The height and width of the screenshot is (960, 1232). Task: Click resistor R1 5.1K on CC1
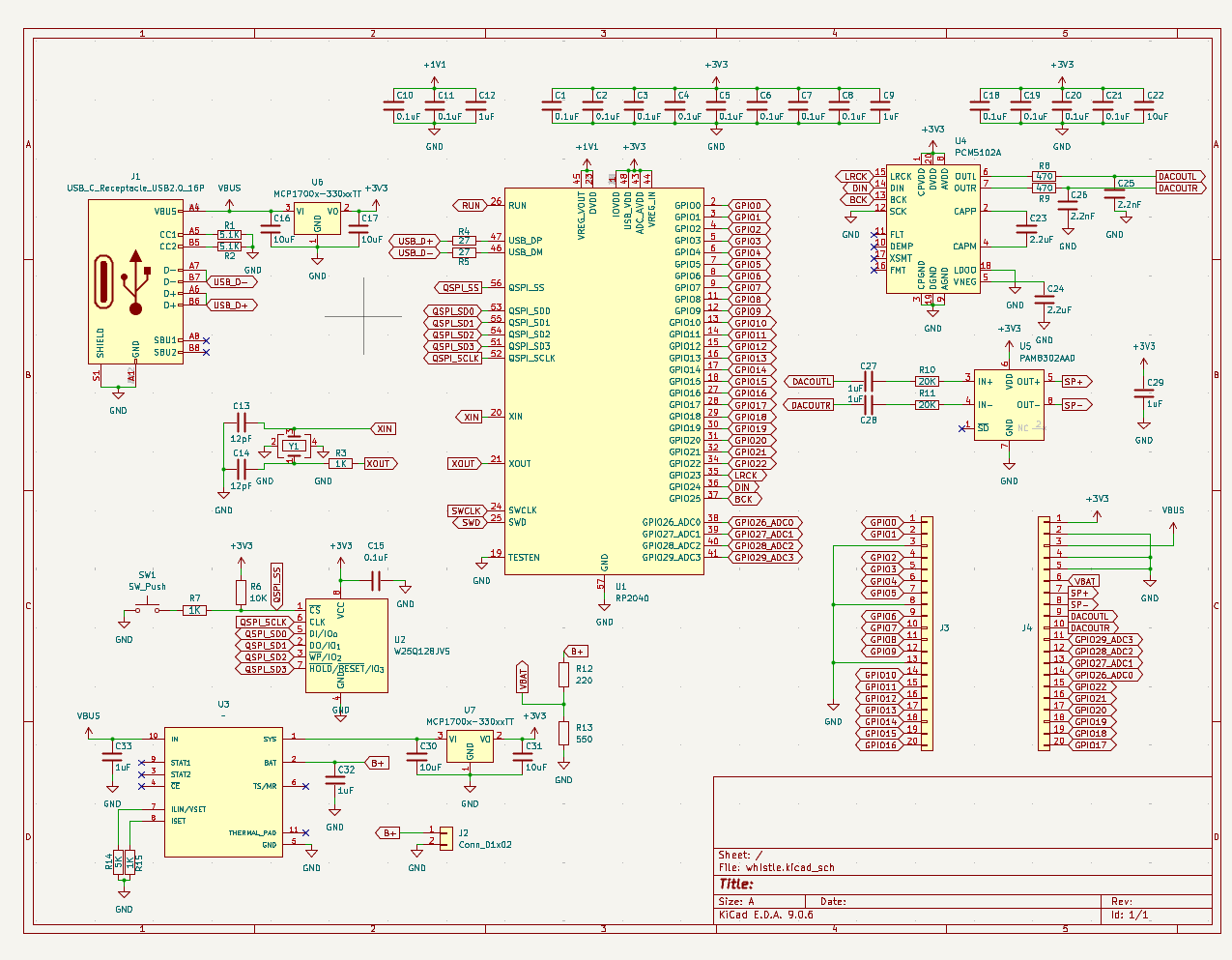[x=229, y=235]
